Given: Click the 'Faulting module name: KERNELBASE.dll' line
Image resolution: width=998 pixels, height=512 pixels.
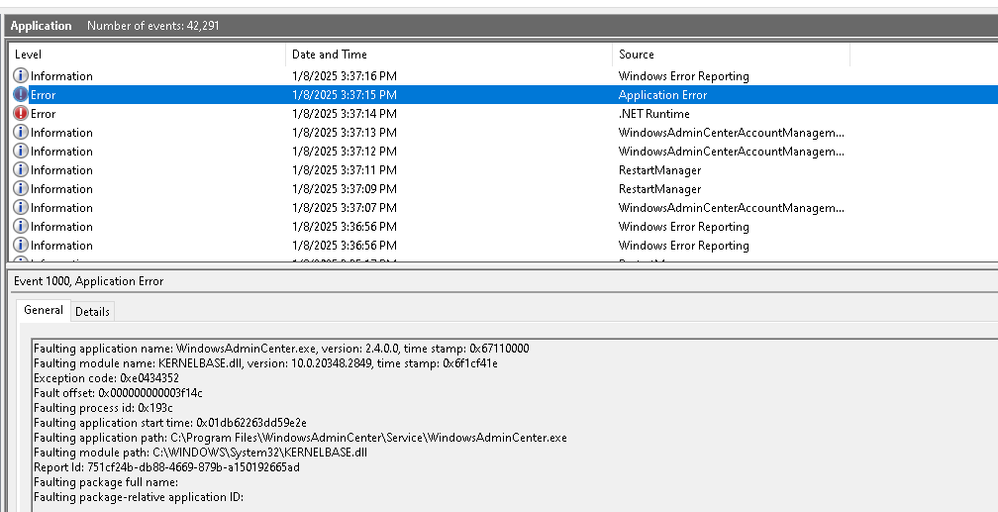Looking at the screenshot, I should [265, 363].
